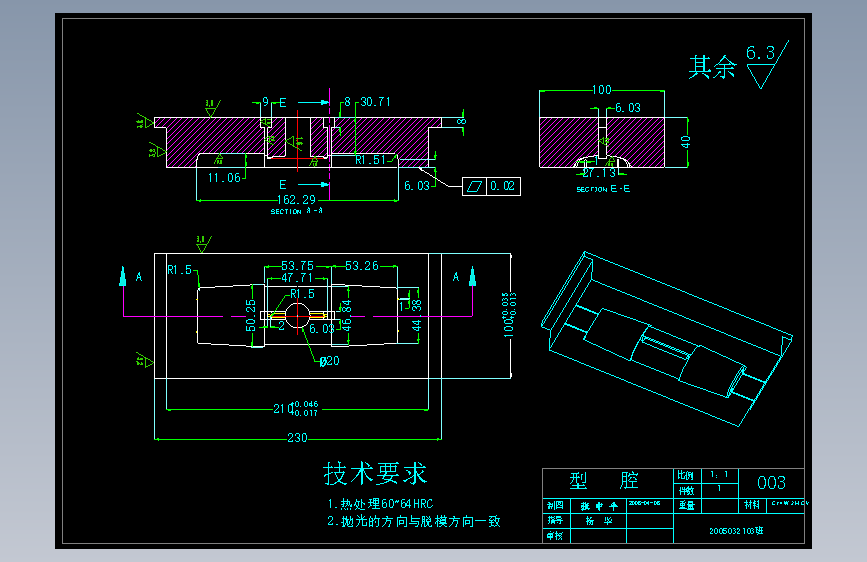Click the '件数' cell in title block

(686, 491)
